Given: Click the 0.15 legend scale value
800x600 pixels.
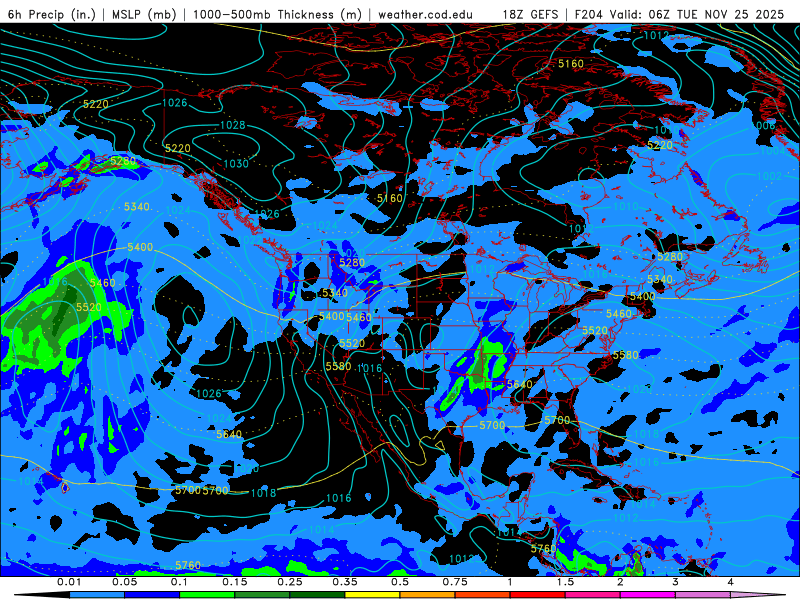Looking at the screenshot, I should point(235,582).
